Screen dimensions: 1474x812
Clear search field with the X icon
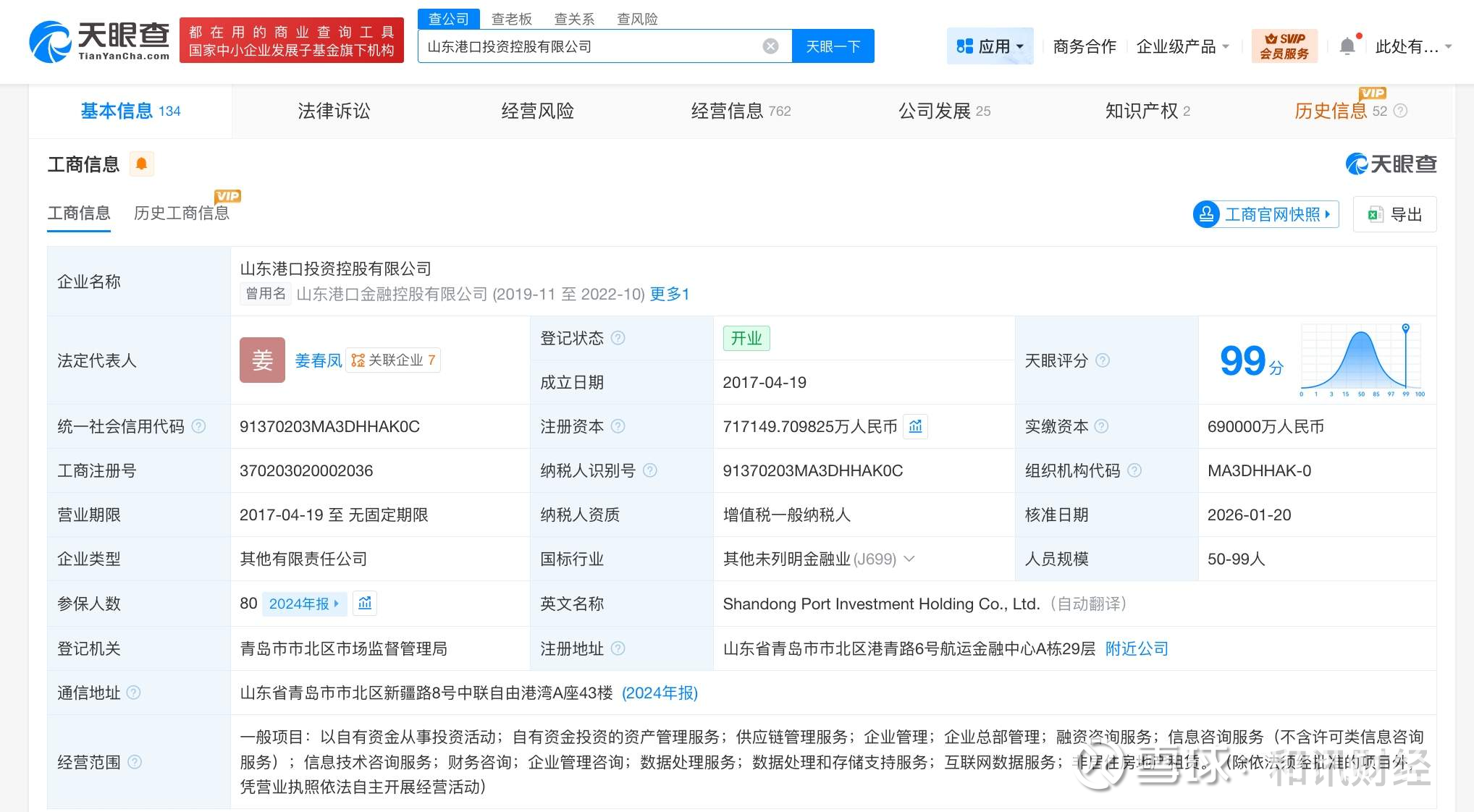point(770,46)
